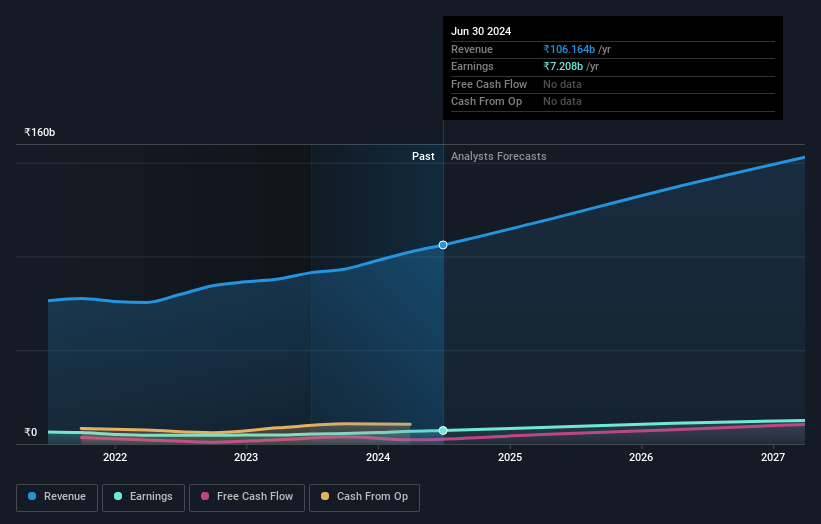Viewport: 821px width, 524px height.
Task: Click the 2027 x-axis label
Action: pyautogui.click(x=773, y=457)
